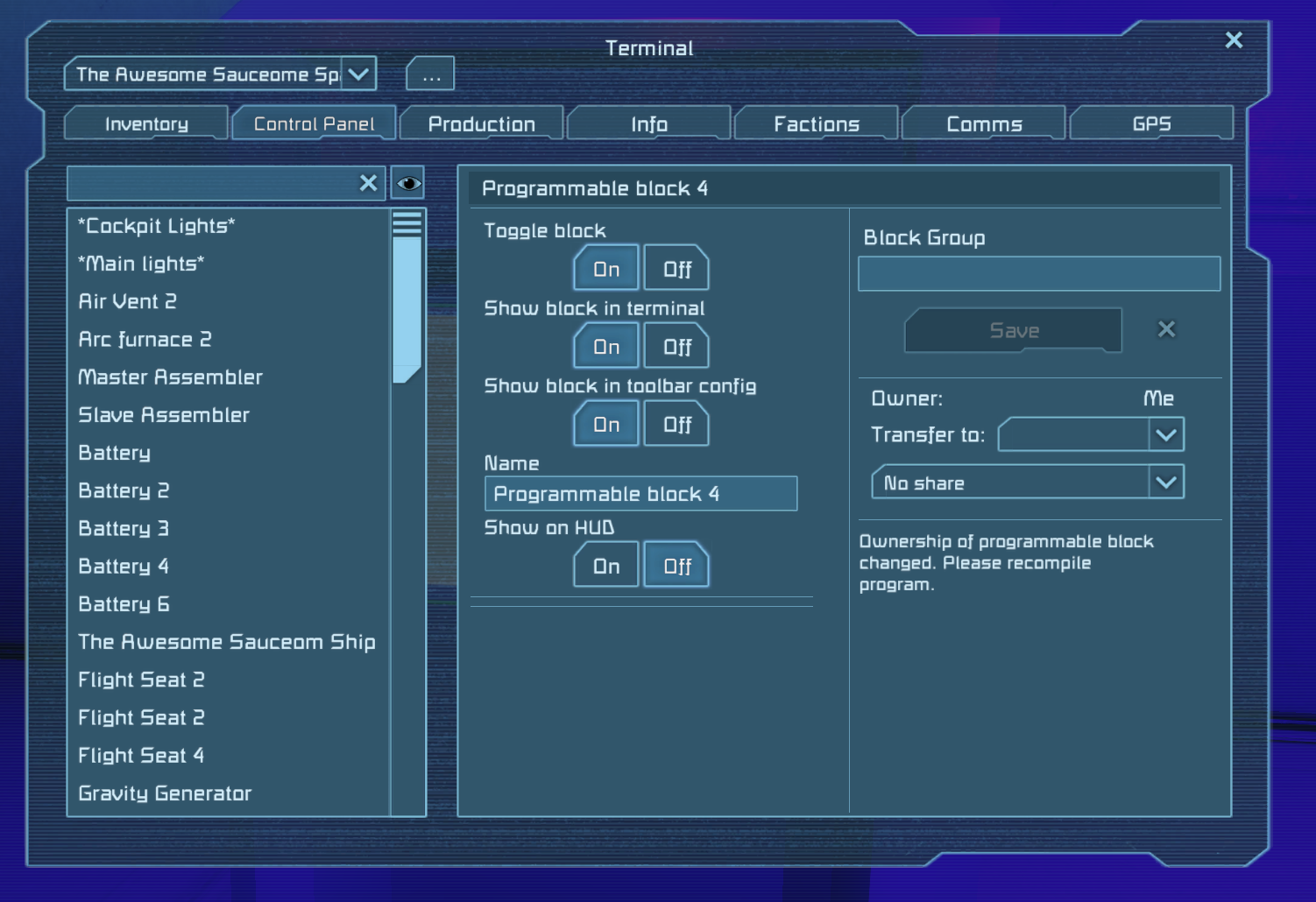Switch to the Inventory tab
The image size is (1316, 902).
pos(145,123)
